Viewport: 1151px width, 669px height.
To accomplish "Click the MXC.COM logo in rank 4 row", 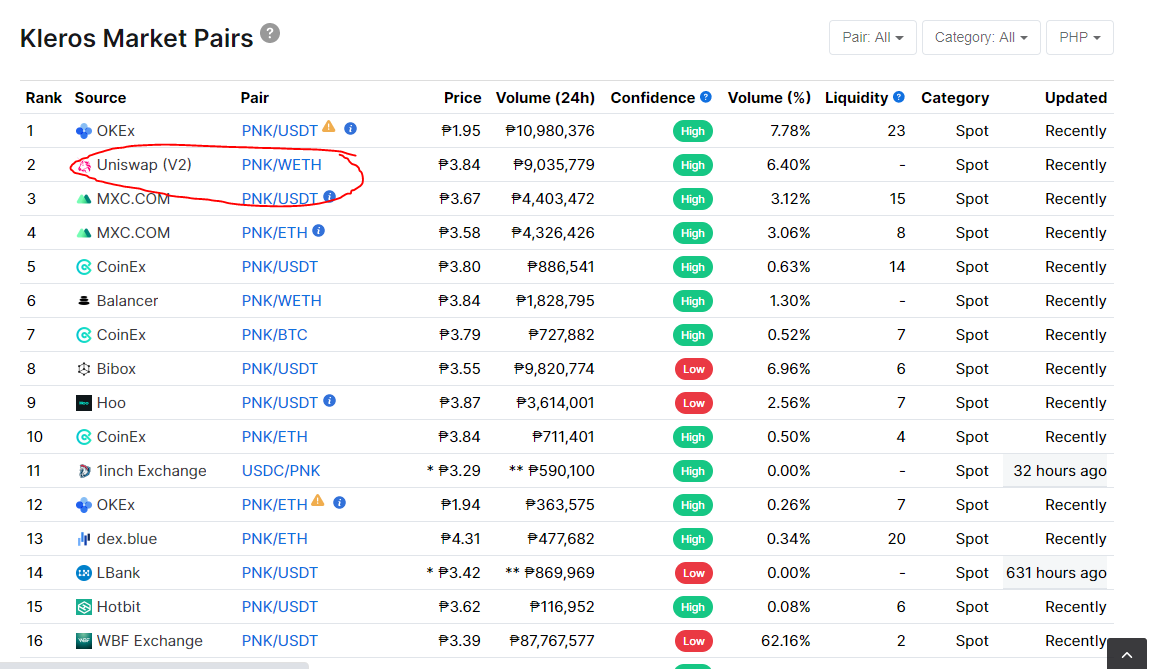I will (84, 233).
